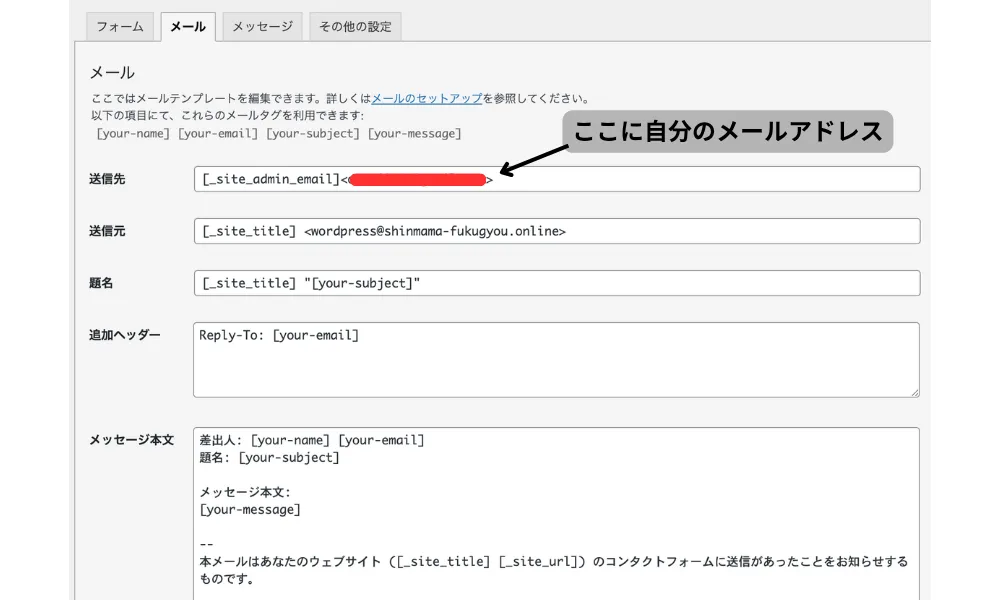Screen dimensions: 1000x600
Task: Switch to the フォーム tab
Action: 120,27
